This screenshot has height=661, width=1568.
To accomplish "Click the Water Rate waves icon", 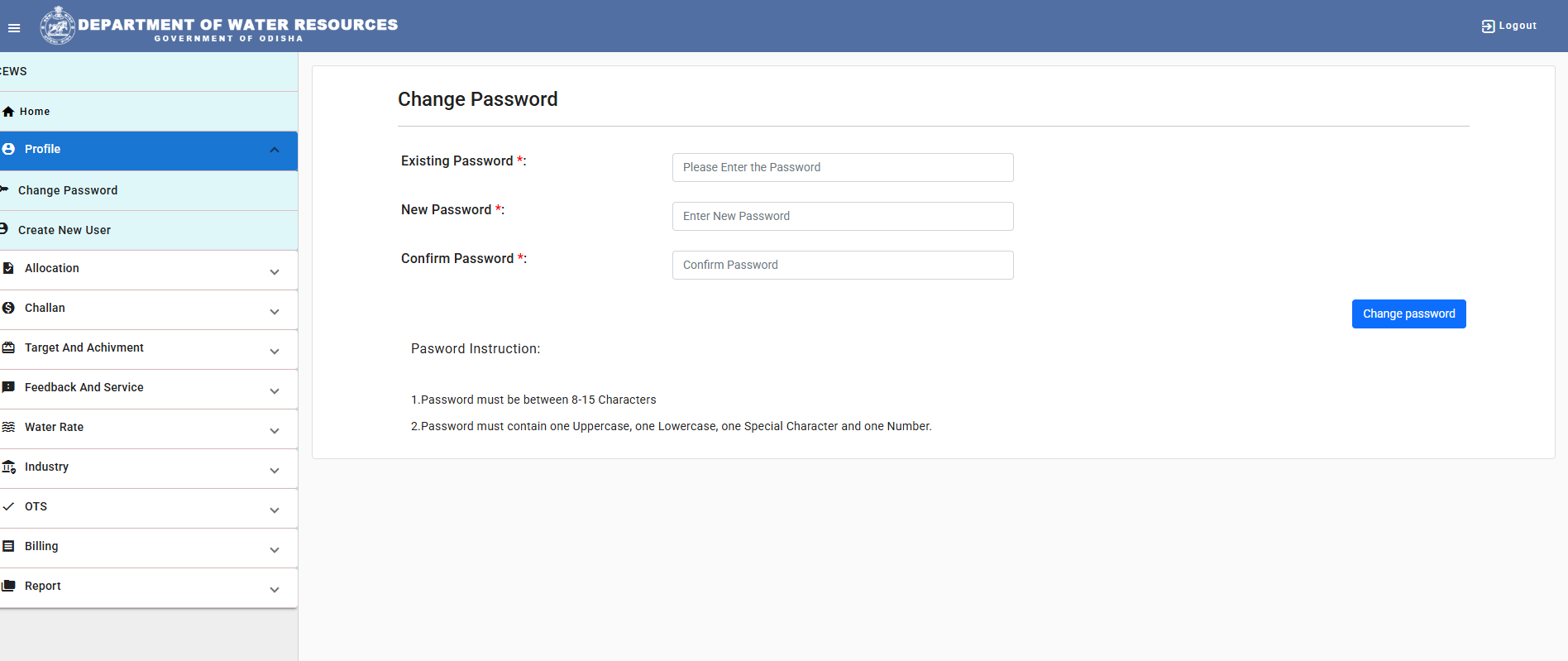I will [x=8, y=427].
